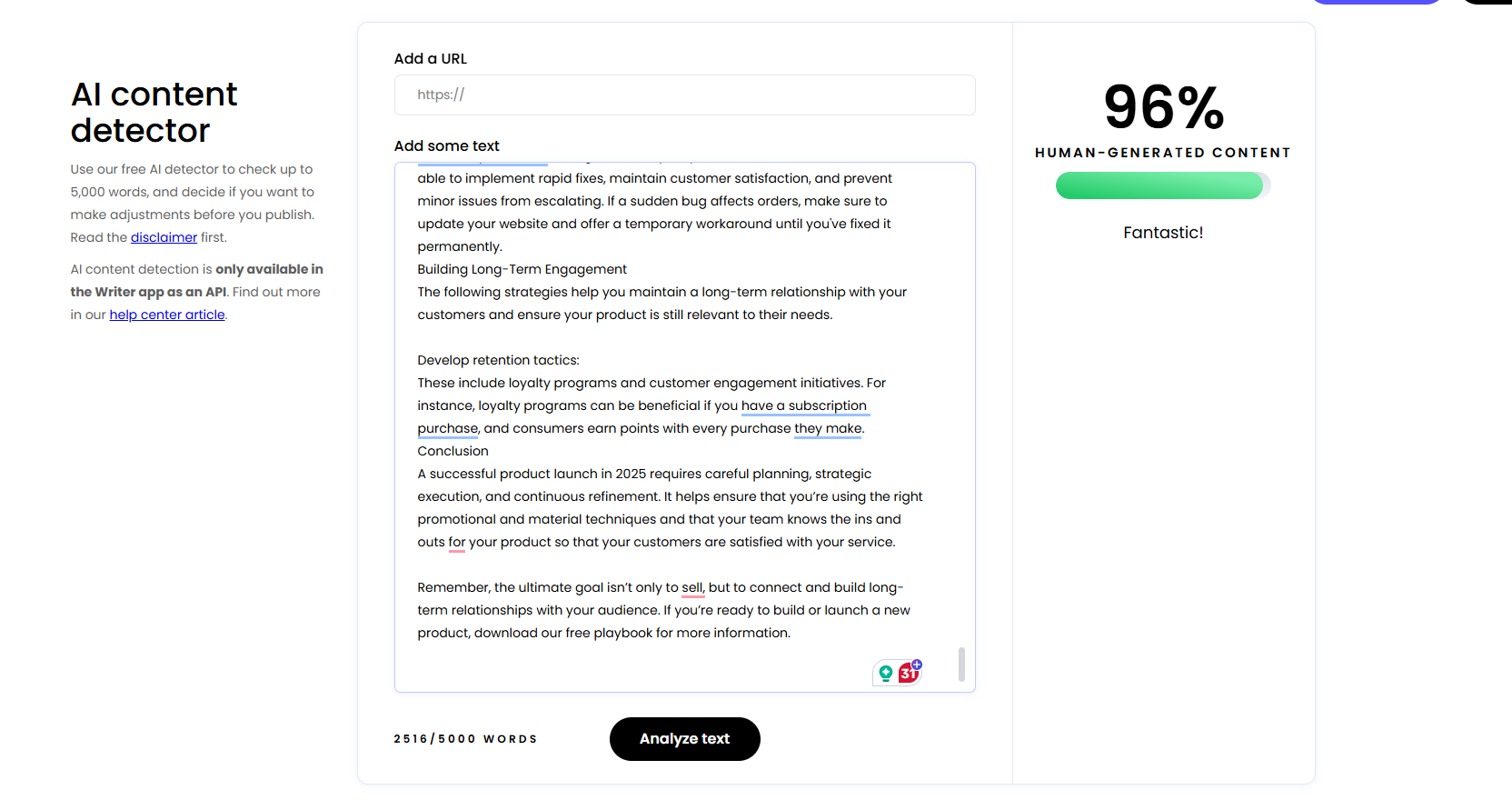Click the Analyze text button

(x=684, y=739)
